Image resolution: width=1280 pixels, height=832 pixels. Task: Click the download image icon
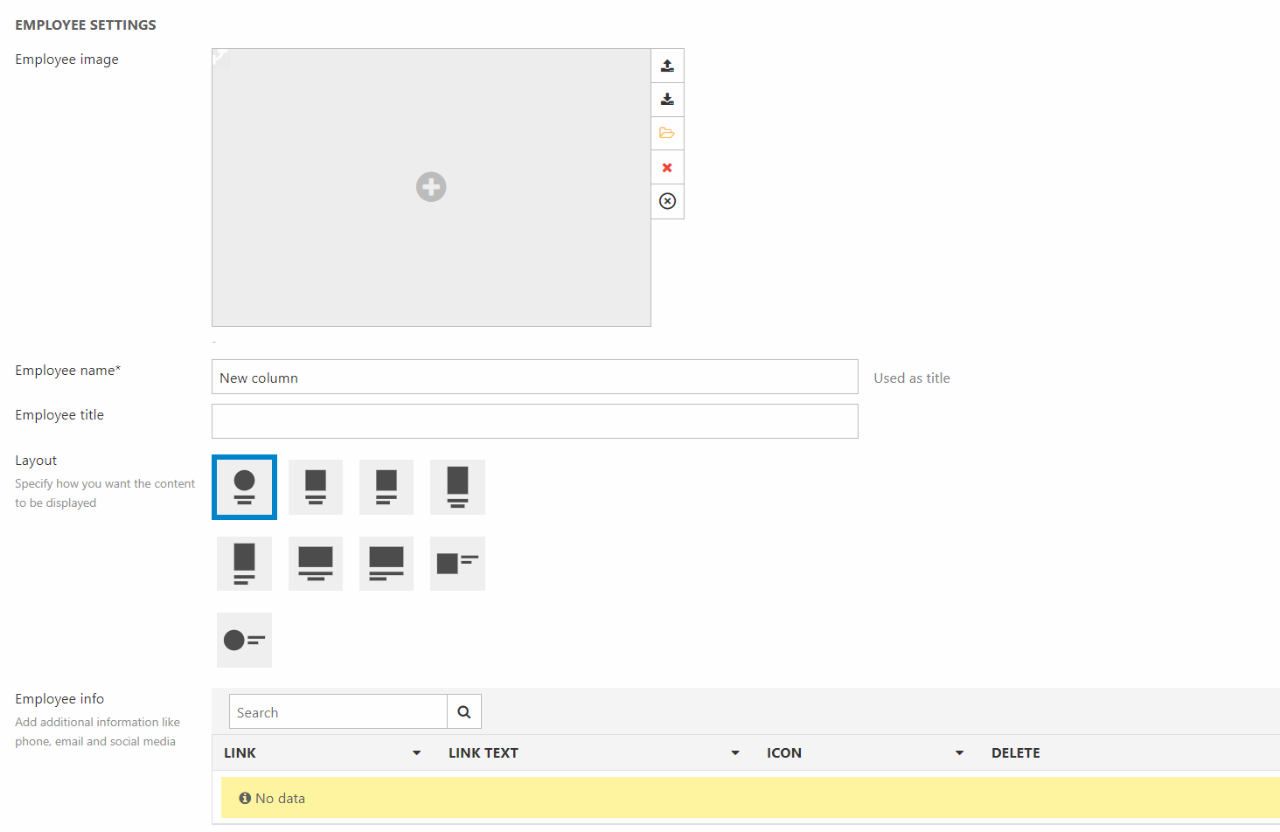(667, 100)
